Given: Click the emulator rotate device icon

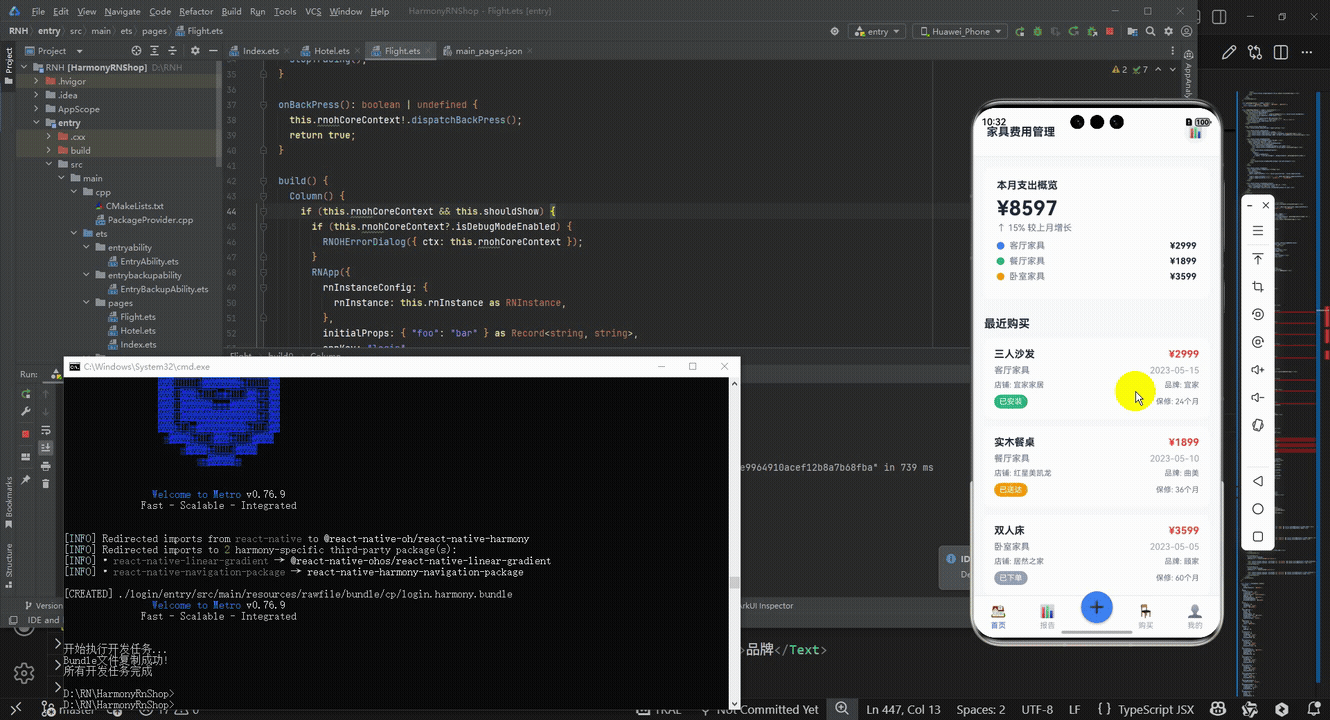Looking at the screenshot, I should tap(1258, 425).
